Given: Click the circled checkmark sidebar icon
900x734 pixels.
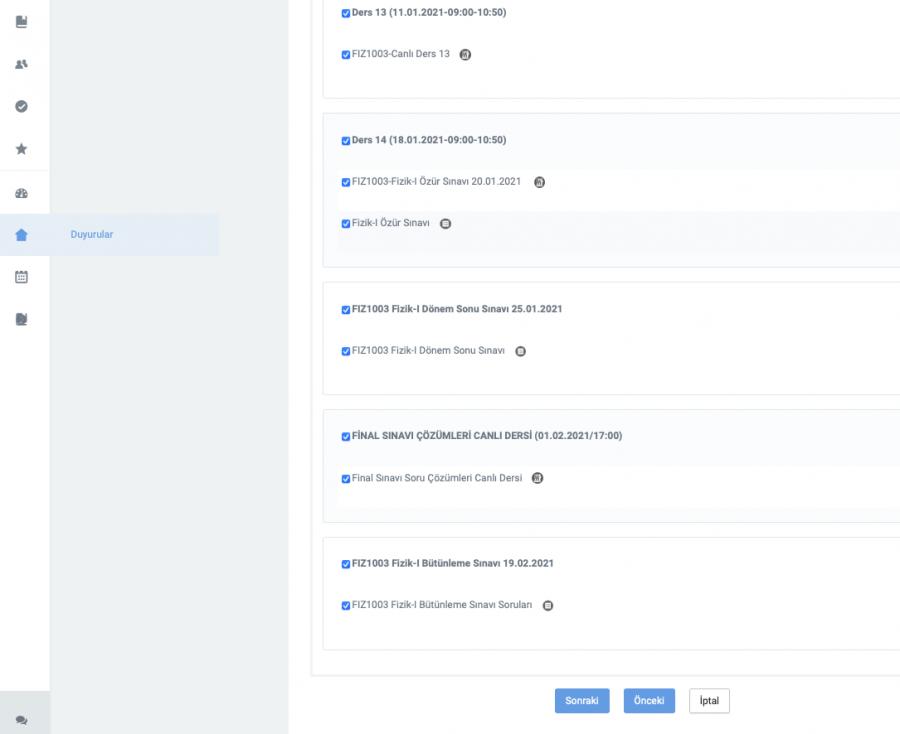Looking at the screenshot, I should (x=22, y=106).
